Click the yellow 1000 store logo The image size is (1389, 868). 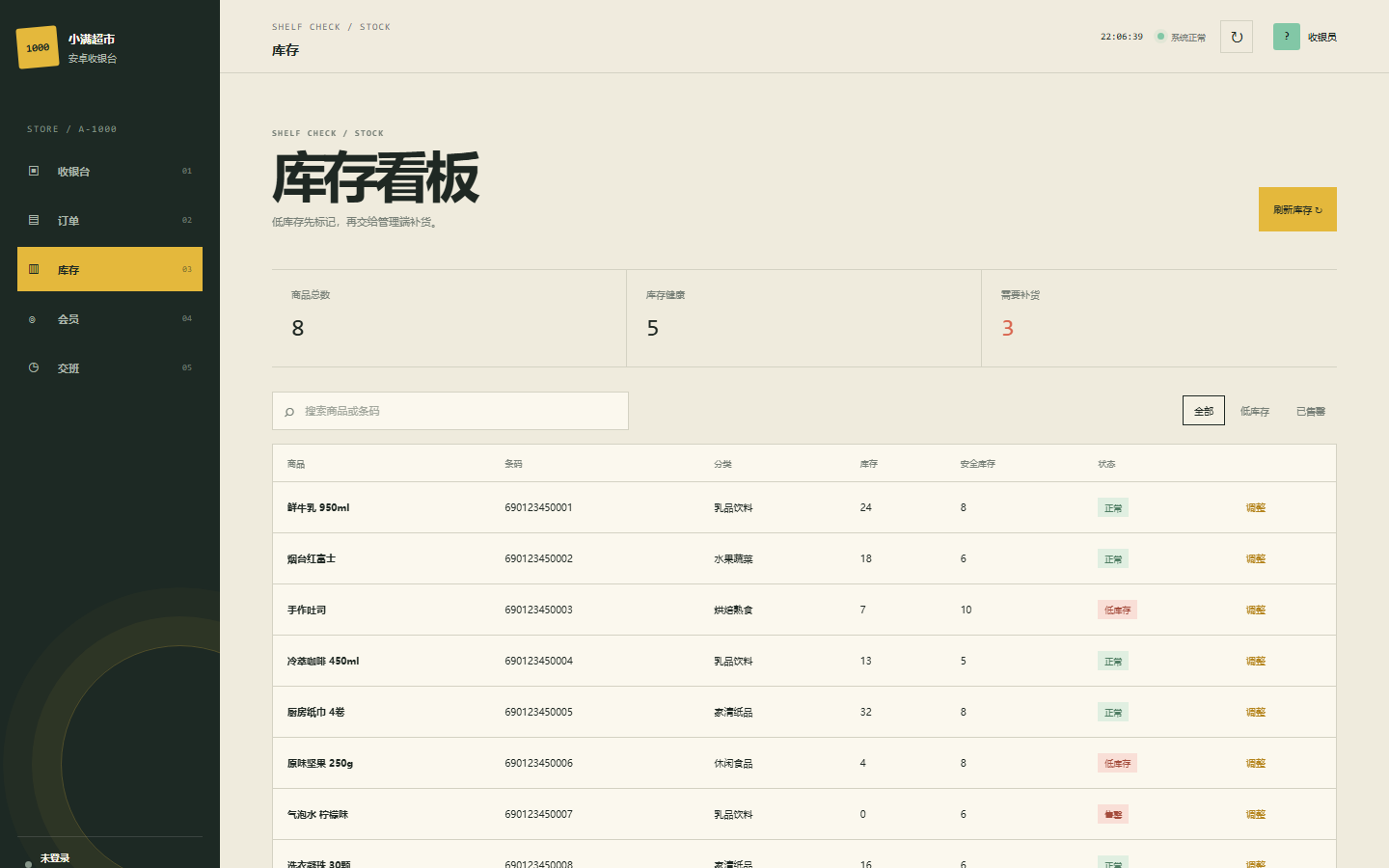[38, 47]
